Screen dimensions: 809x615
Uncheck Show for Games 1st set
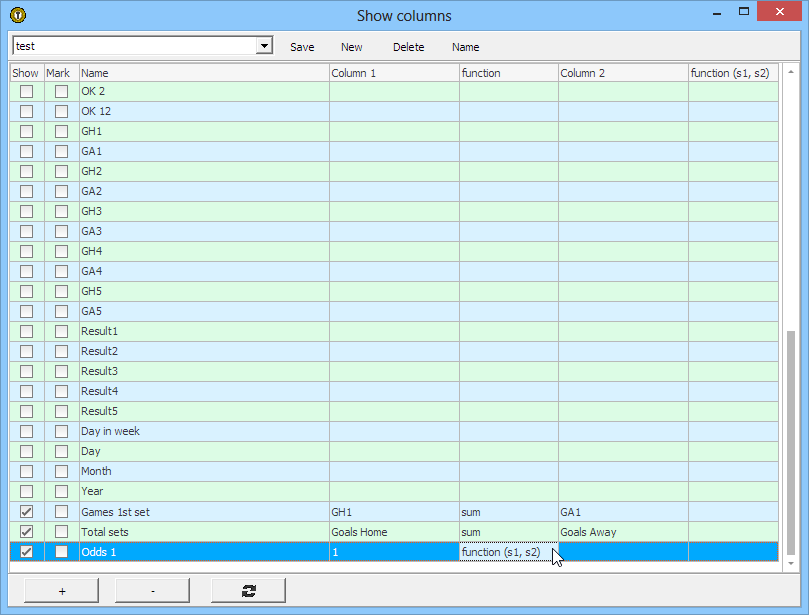pyautogui.click(x=26, y=512)
